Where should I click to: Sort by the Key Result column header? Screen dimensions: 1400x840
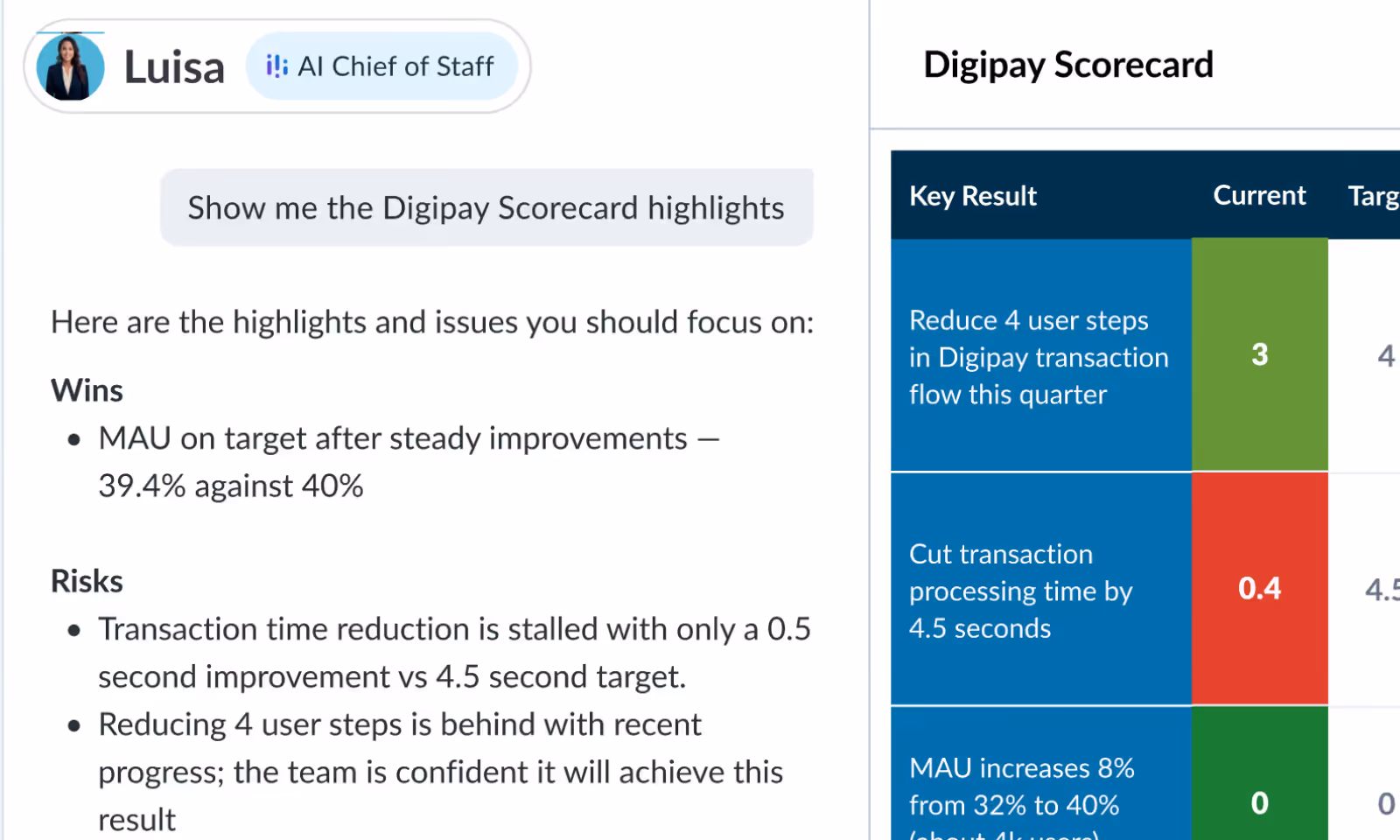(973, 195)
